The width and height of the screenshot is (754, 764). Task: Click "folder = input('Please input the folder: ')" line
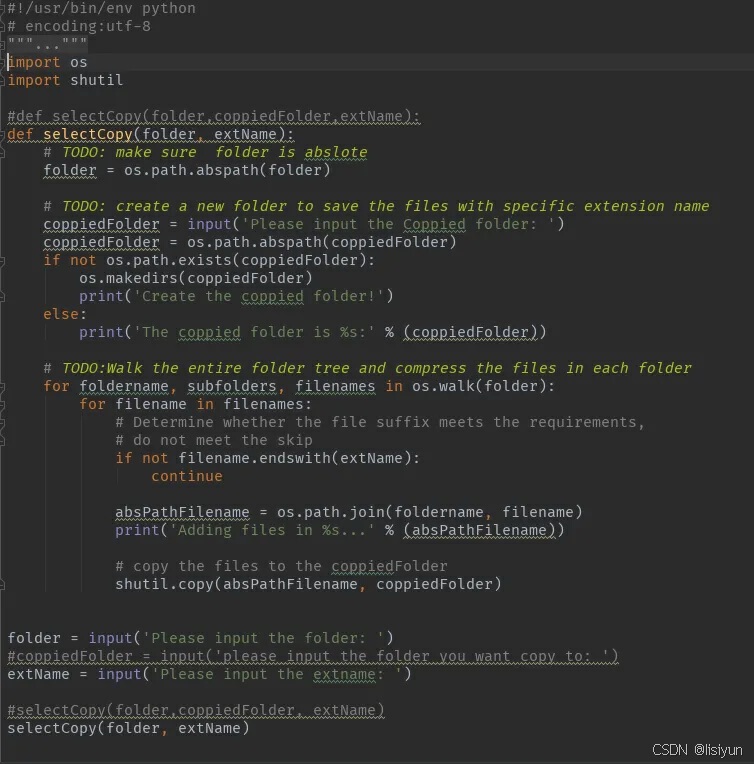click(x=200, y=638)
